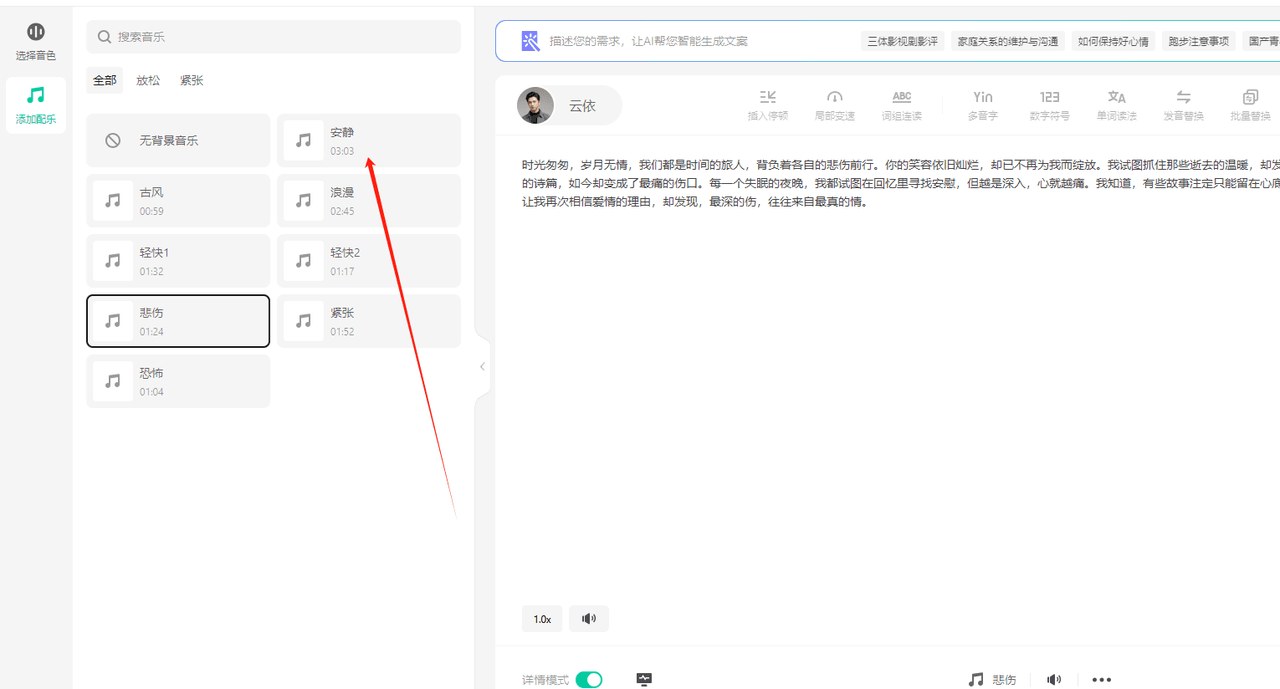Choose the 轻快1 music track
The height and width of the screenshot is (689, 1280).
click(178, 260)
